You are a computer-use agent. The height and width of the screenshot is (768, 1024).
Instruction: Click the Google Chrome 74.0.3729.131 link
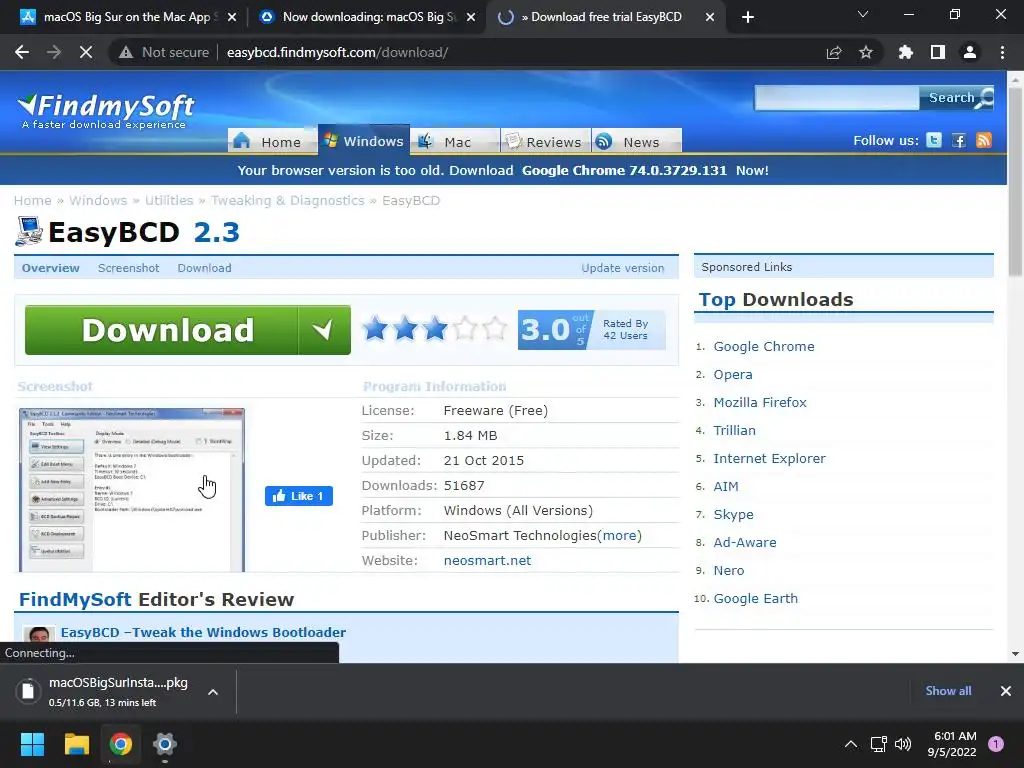624,170
